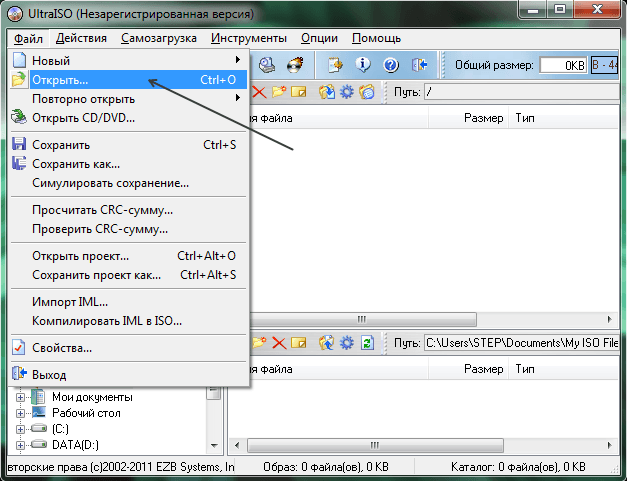Click left arrow of lower horizontal scrollbar

pos(237,445)
